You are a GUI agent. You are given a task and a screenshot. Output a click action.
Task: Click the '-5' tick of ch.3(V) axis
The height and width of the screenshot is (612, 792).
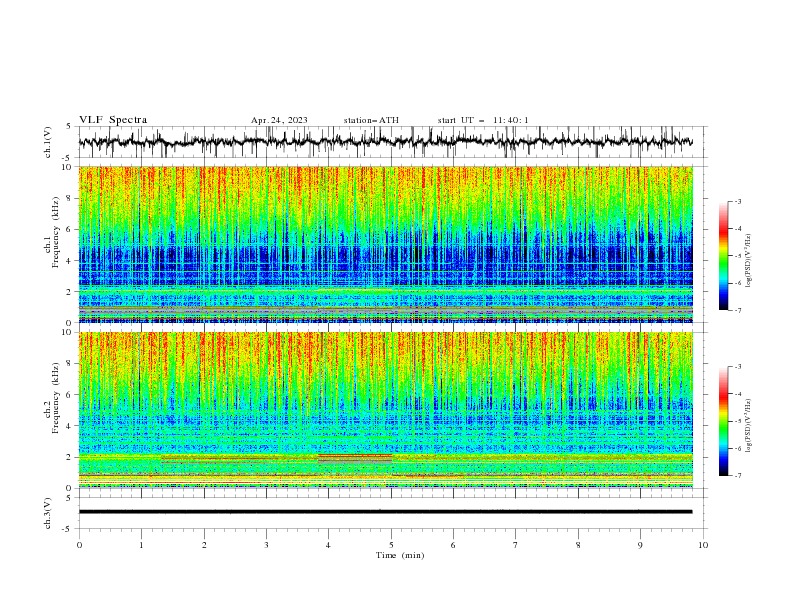coord(68,529)
